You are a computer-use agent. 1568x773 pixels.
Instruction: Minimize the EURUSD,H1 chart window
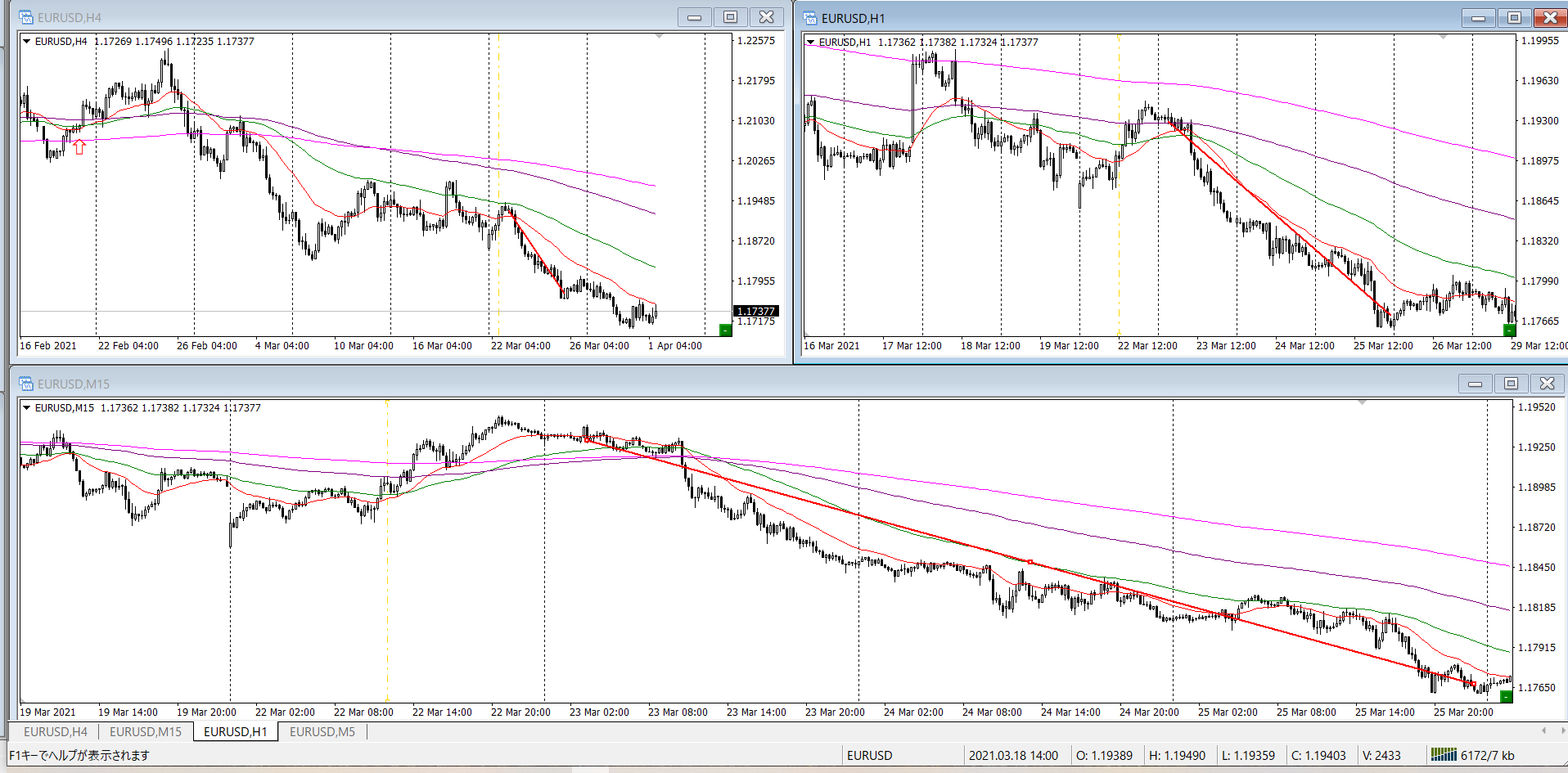click(x=1478, y=18)
